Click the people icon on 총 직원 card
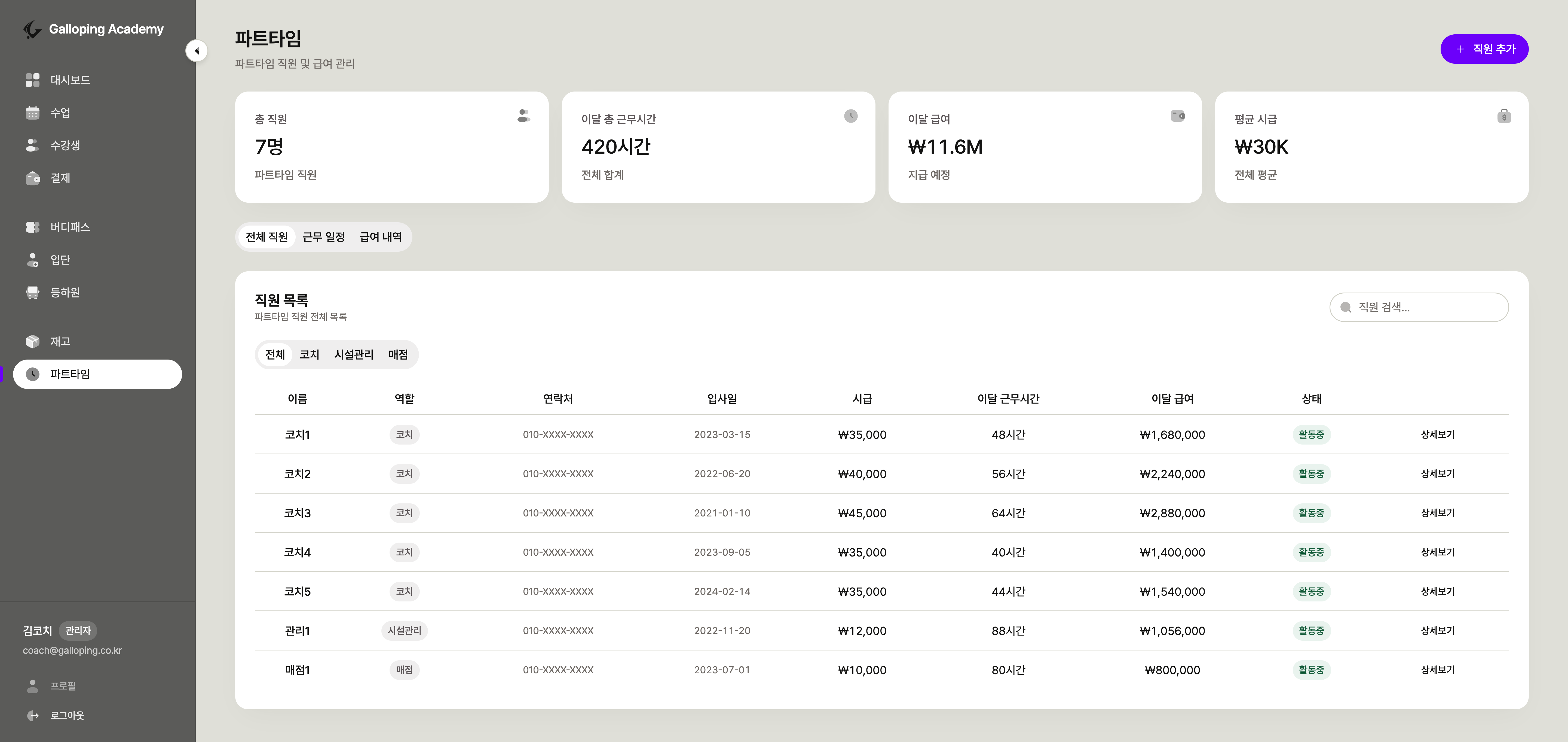The width and height of the screenshot is (1568, 742). 523,116
